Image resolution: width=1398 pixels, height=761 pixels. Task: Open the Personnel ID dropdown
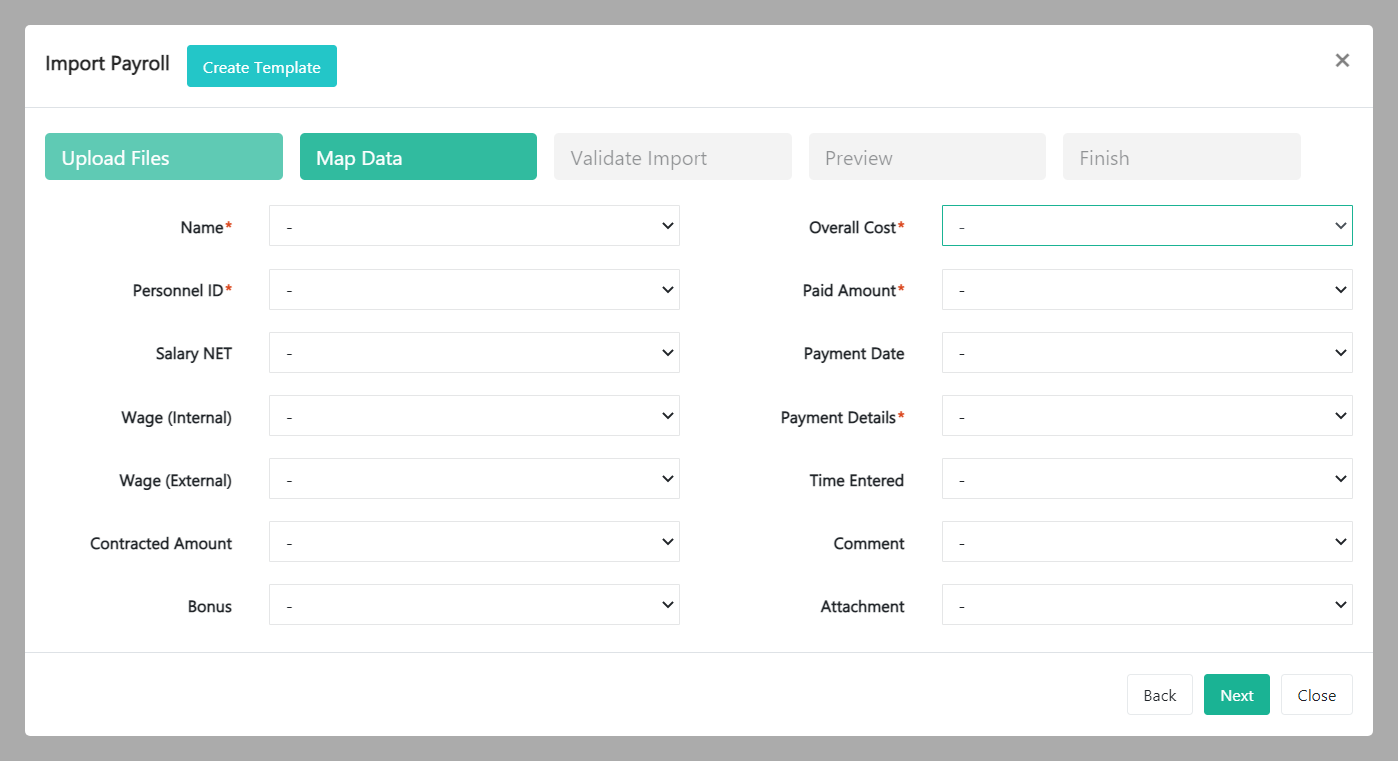point(474,289)
